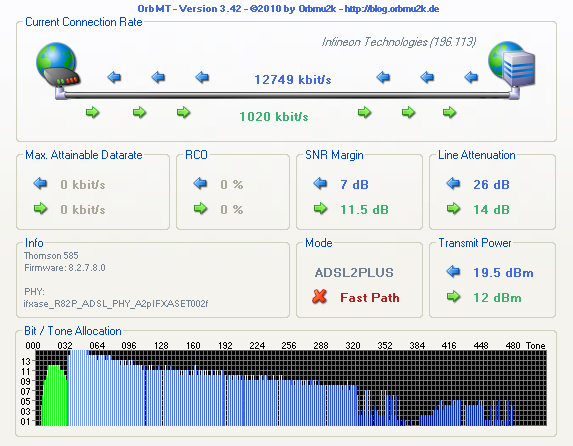Image resolution: width=573 pixels, height=446 pixels.
Task: Click green arrow in the RCO panel
Action: tap(201, 208)
